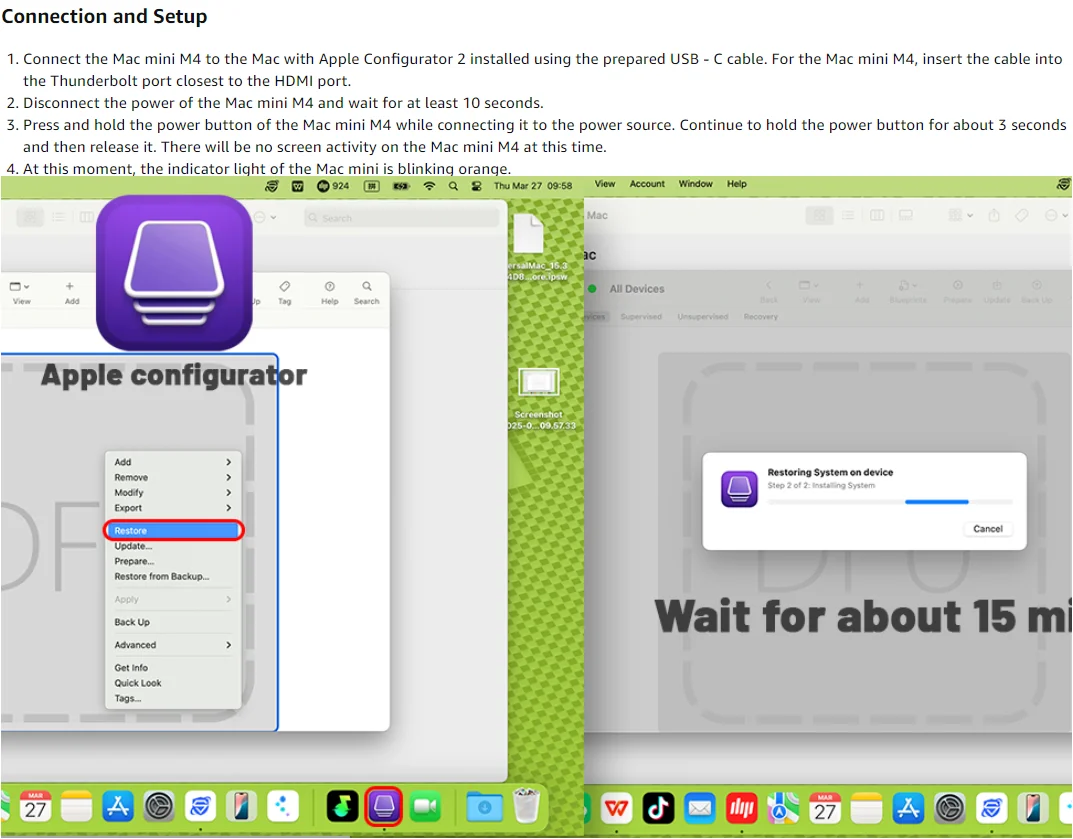Launch WPS Office from the dock
The width and height of the screenshot is (1073, 839).
click(617, 808)
